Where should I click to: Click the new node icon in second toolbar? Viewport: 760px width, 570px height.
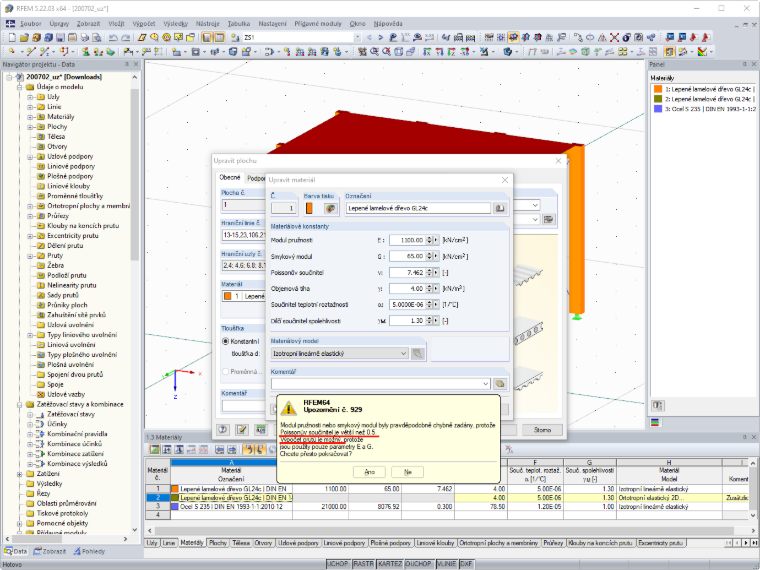(12, 51)
